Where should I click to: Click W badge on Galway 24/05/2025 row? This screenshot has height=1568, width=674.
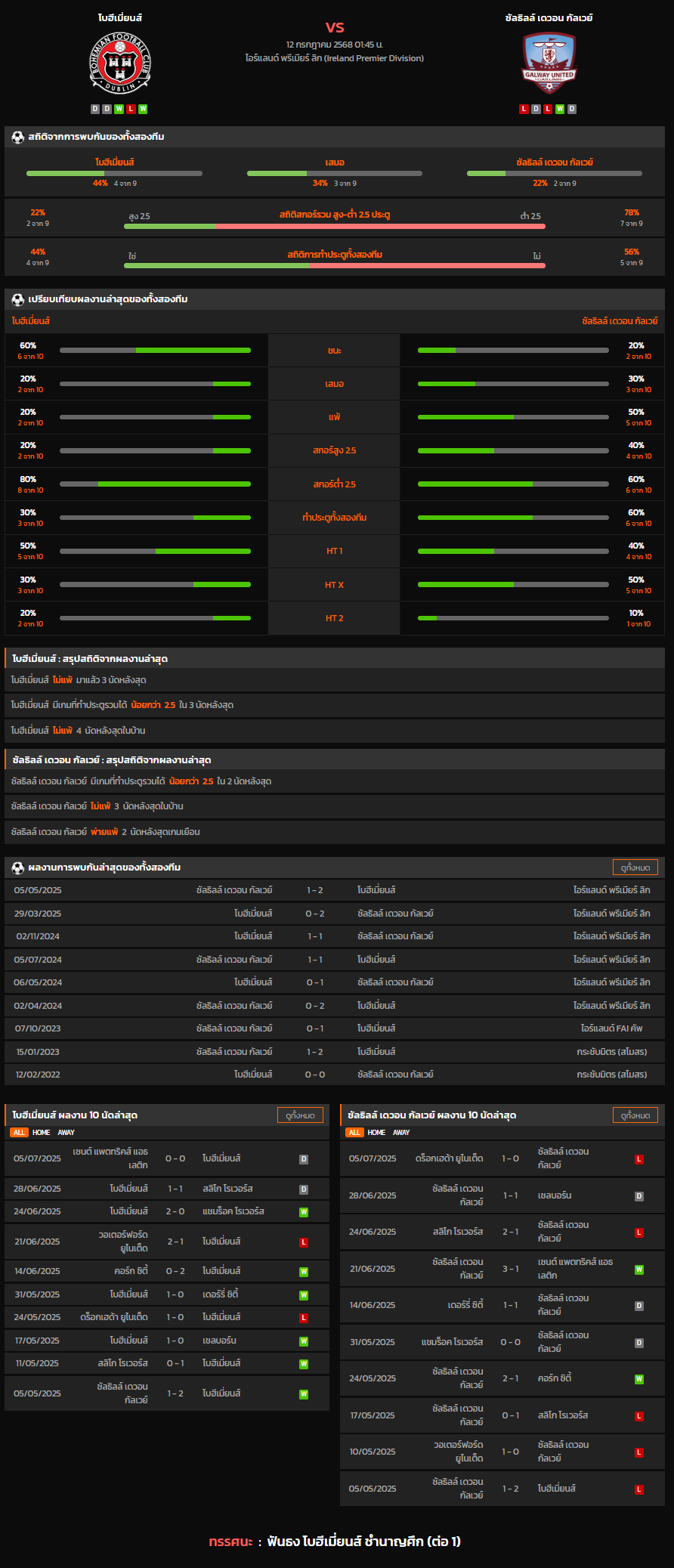[639, 1379]
